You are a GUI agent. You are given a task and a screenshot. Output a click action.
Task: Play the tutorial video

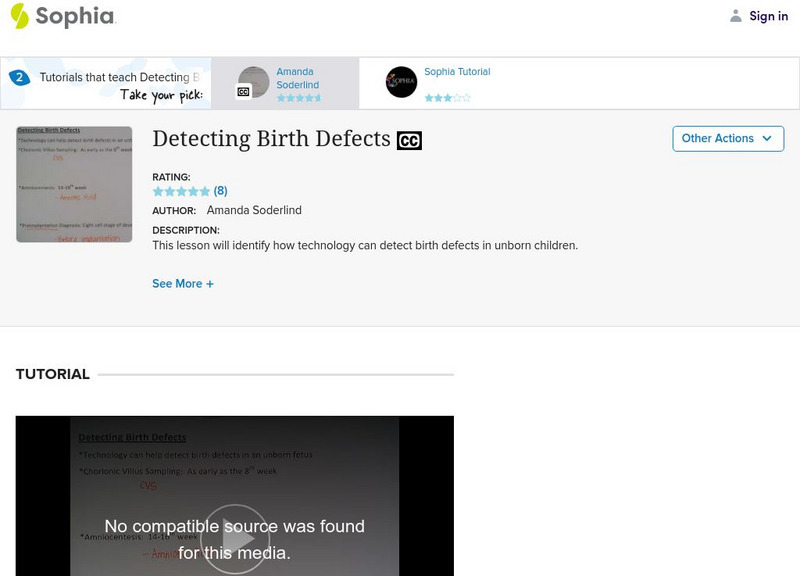point(235,539)
